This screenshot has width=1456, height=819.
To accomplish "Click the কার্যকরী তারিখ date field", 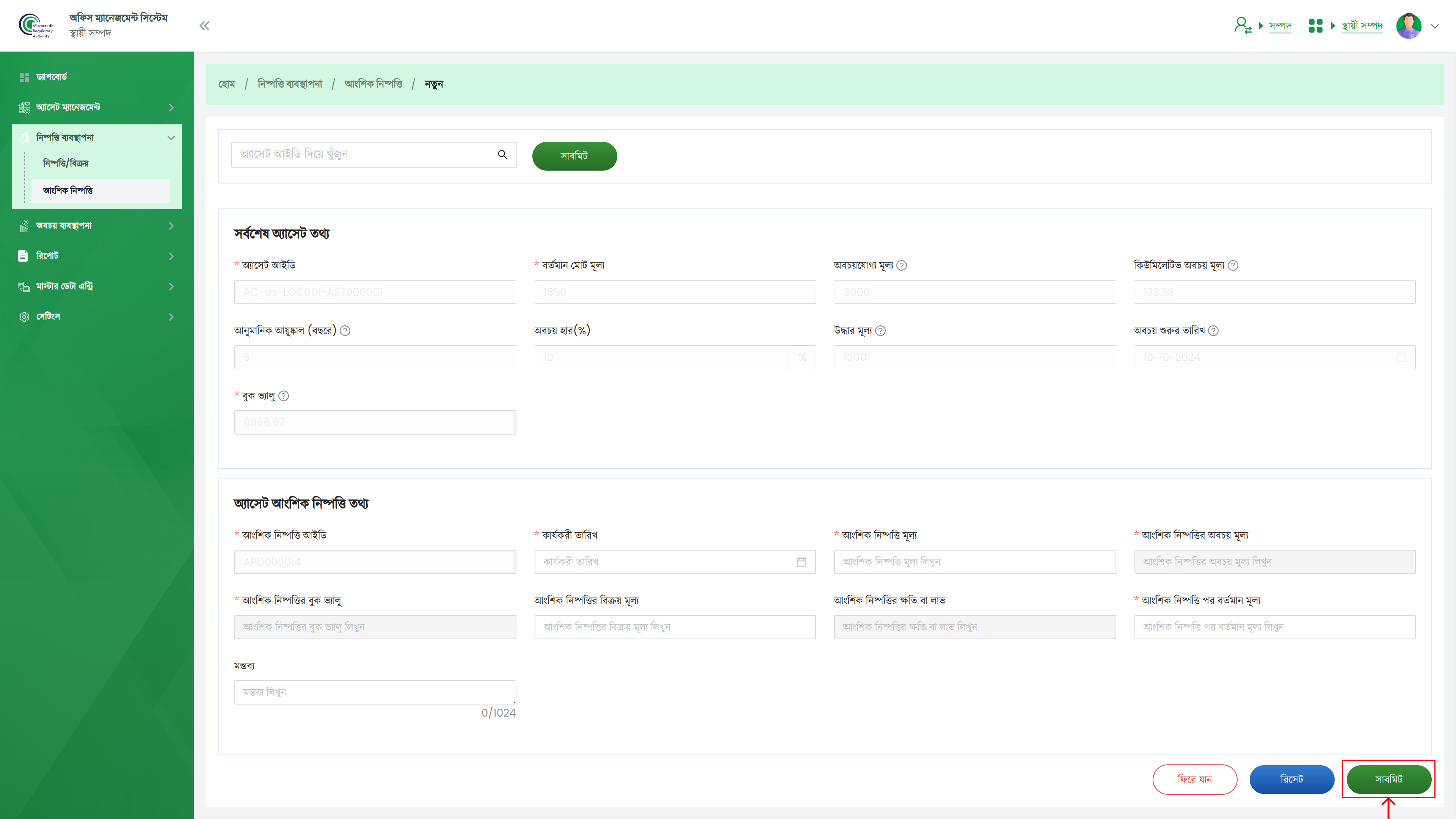I will pos(675,562).
